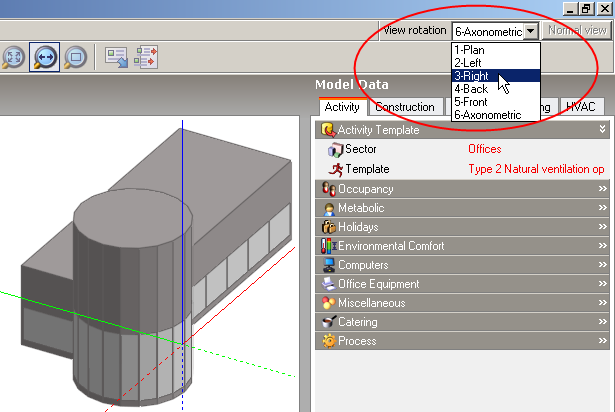Select the zoom-to-width magnifier tool
This screenshot has height=412, width=615.
pyautogui.click(x=43, y=56)
